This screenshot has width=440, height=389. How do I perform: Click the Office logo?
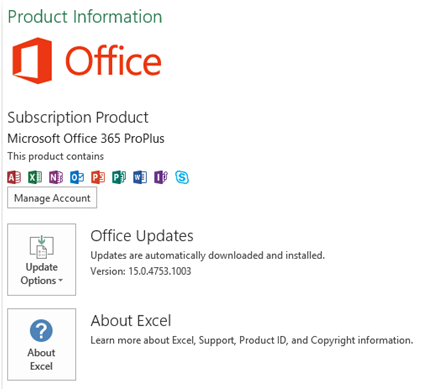tap(87, 61)
